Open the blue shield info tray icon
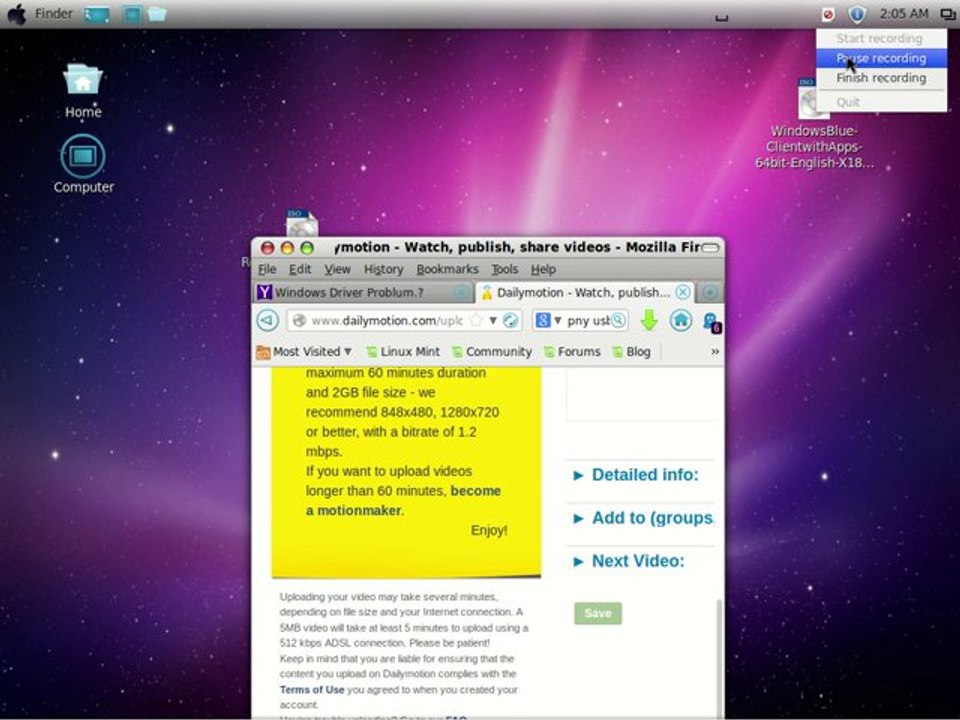Viewport: 960px width, 720px height. coord(857,13)
